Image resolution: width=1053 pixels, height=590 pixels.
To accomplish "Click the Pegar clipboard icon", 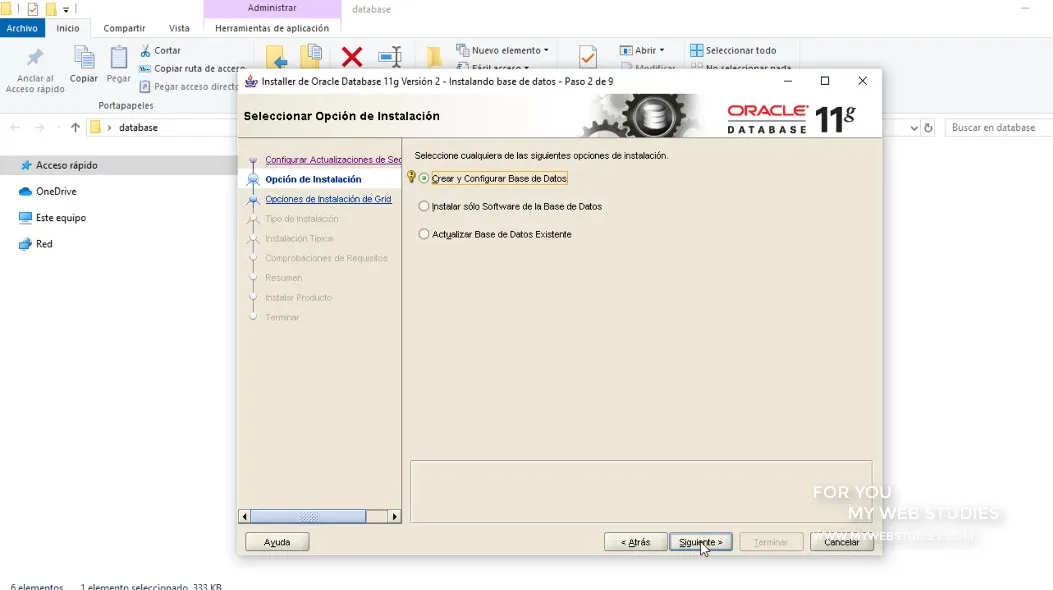I will coord(118,58).
